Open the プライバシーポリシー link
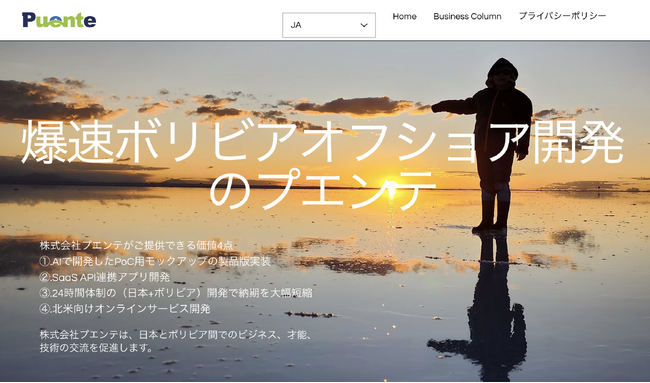 [x=562, y=16]
